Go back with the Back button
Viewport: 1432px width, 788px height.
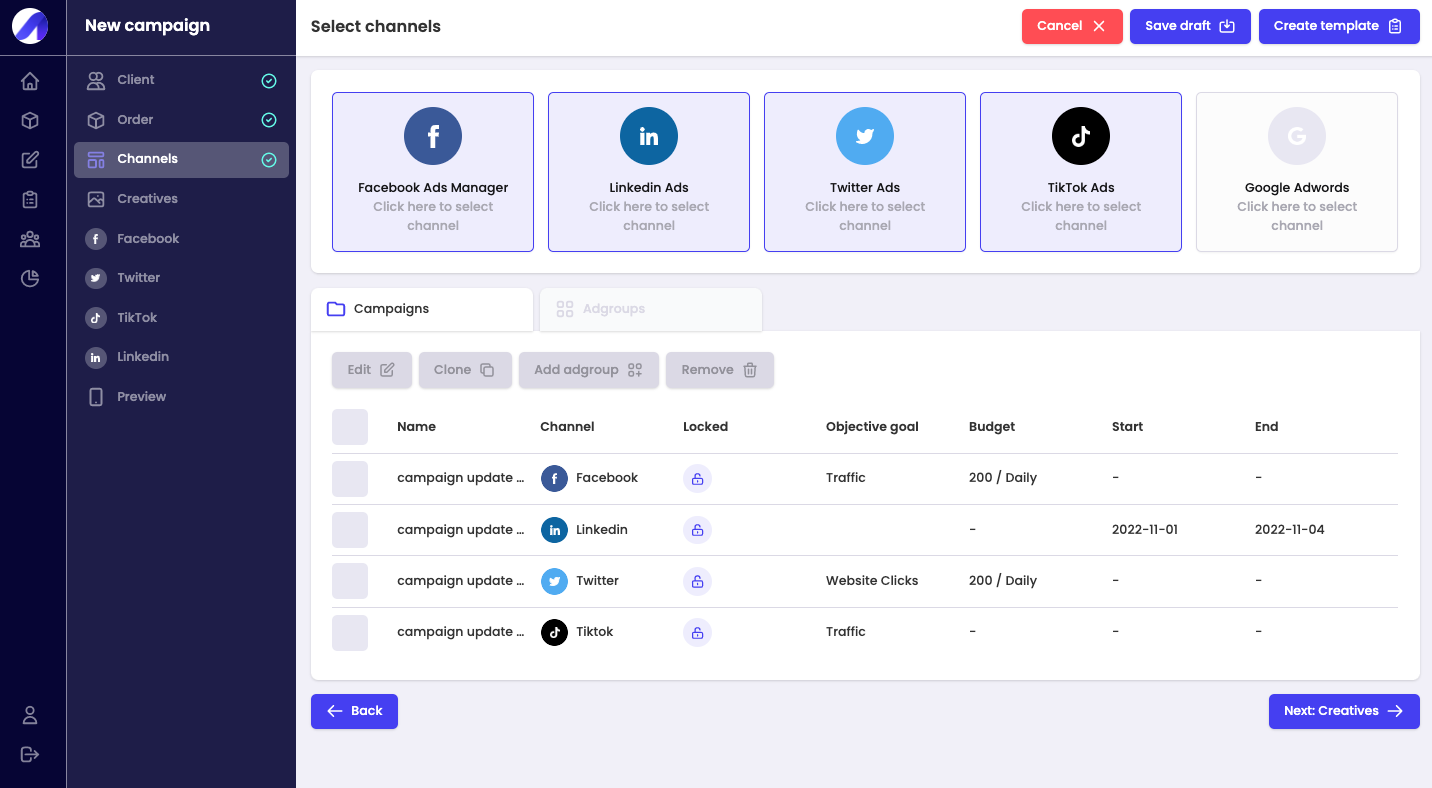(x=354, y=711)
